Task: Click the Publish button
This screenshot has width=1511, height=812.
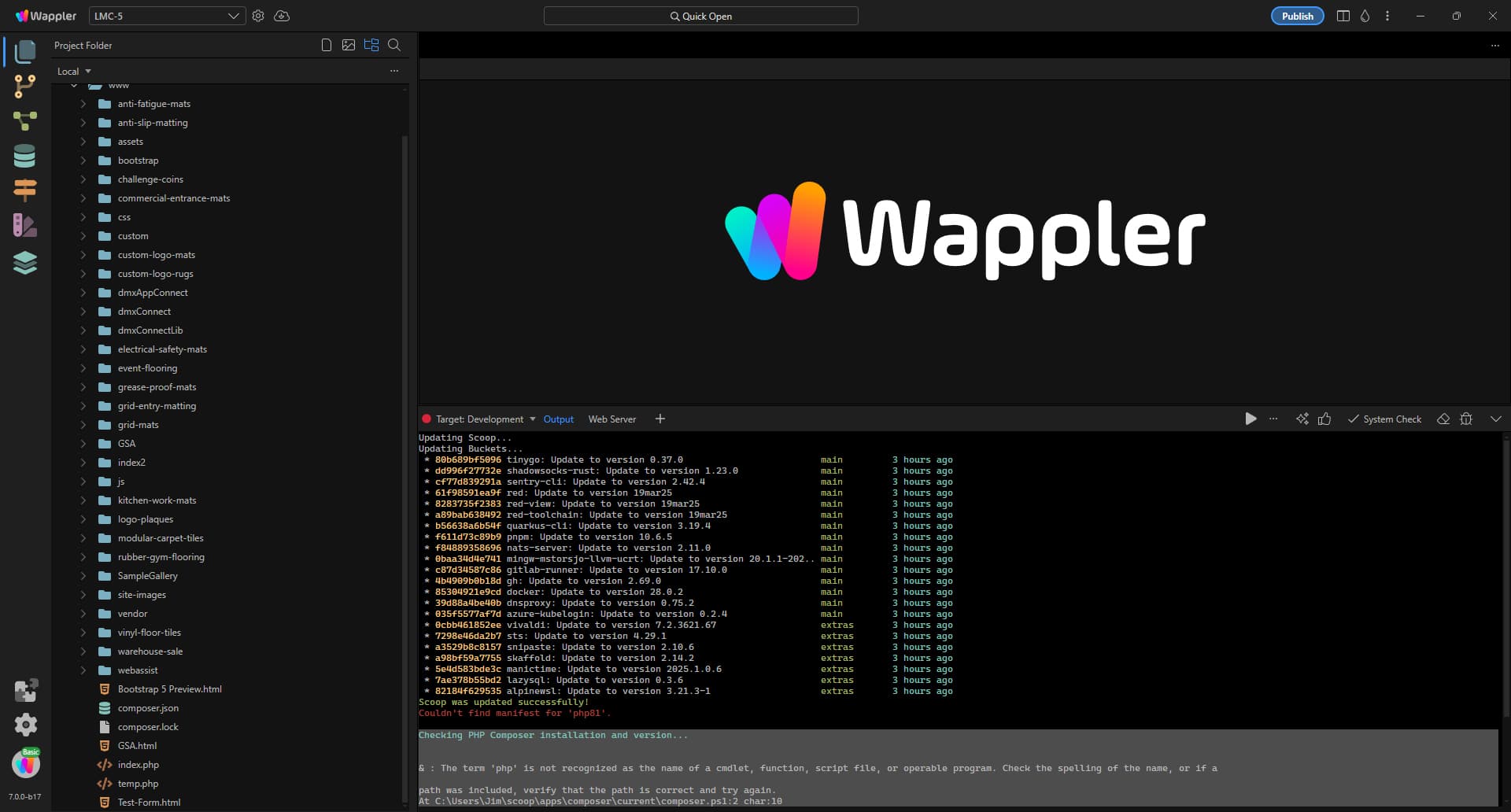Action: (1297, 16)
